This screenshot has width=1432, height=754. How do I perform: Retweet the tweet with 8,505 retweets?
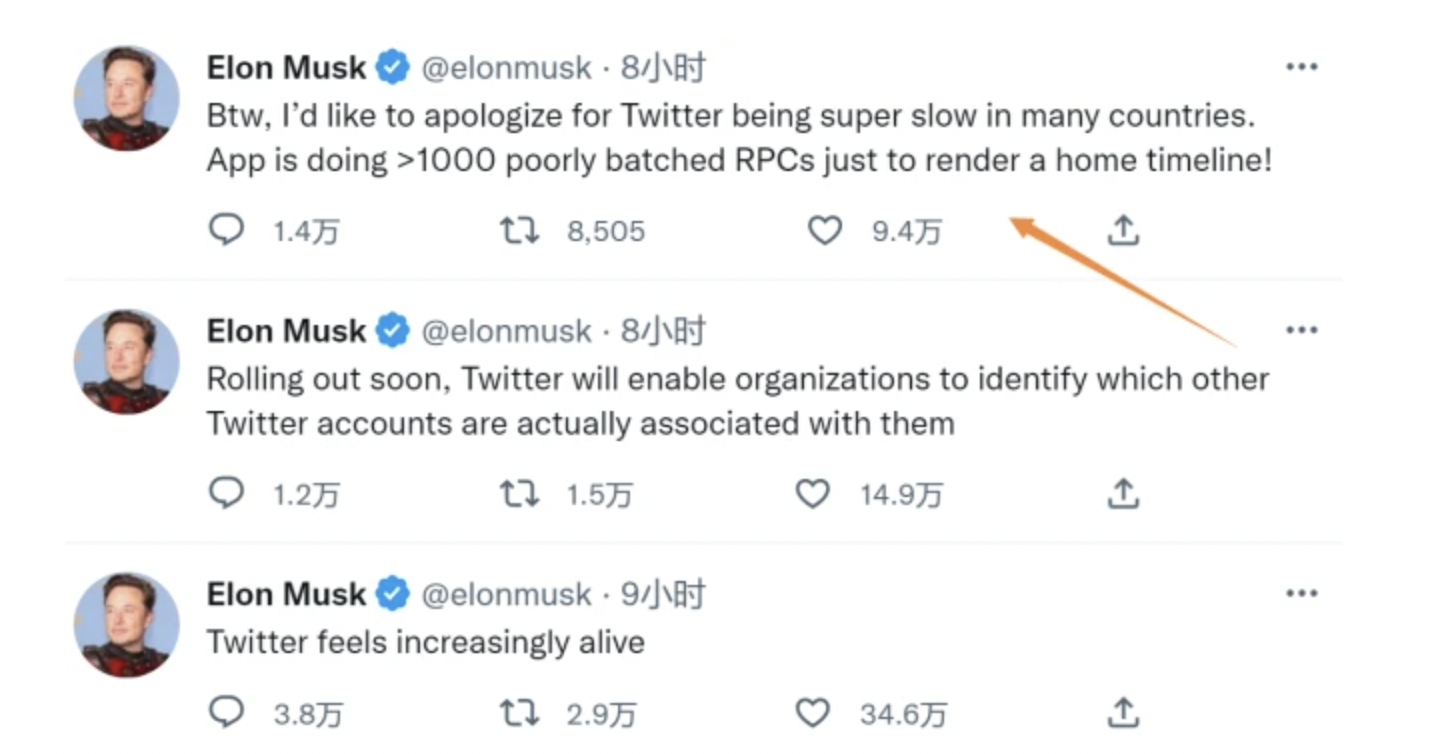[x=519, y=231]
